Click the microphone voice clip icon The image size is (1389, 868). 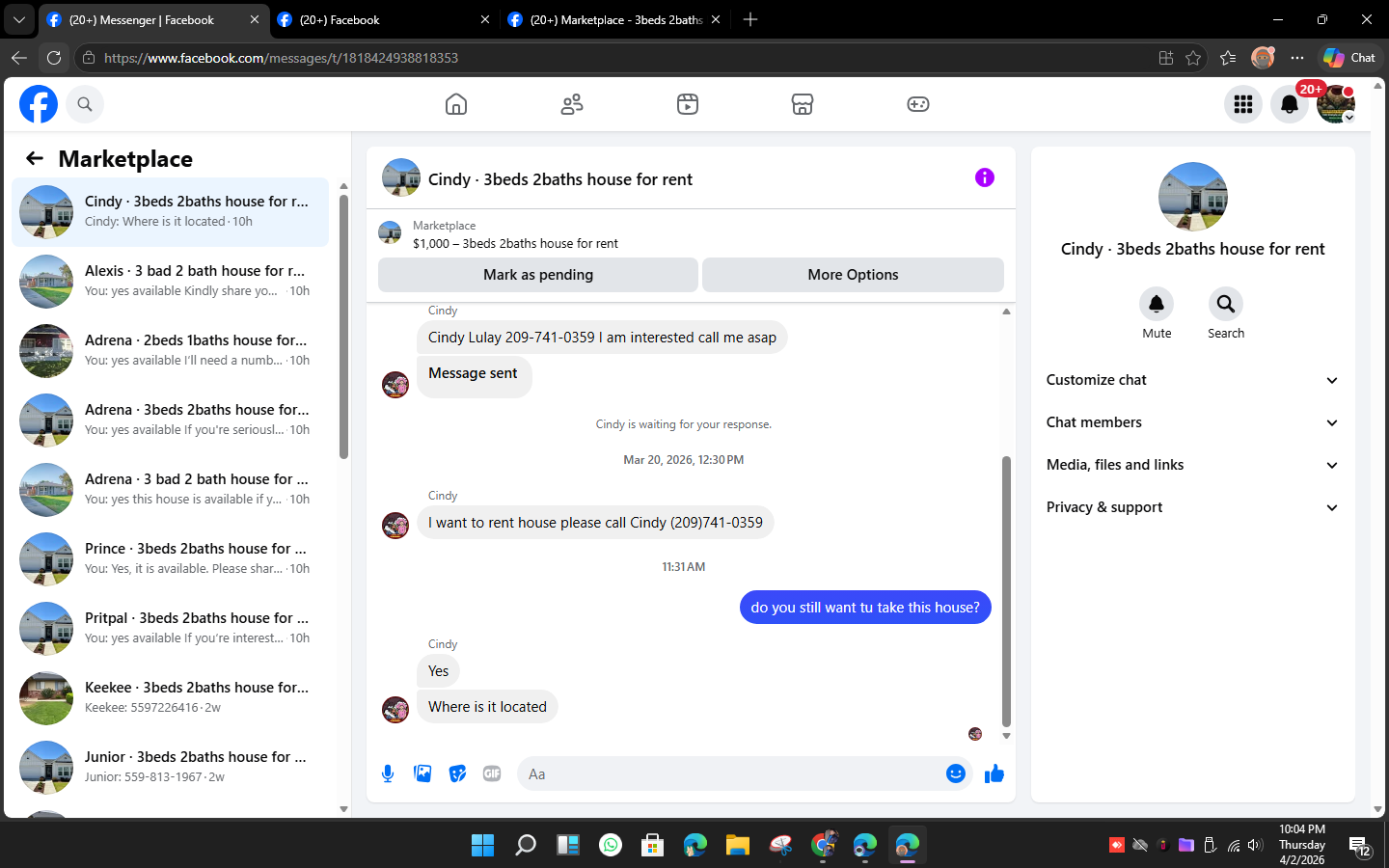(x=388, y=773)
